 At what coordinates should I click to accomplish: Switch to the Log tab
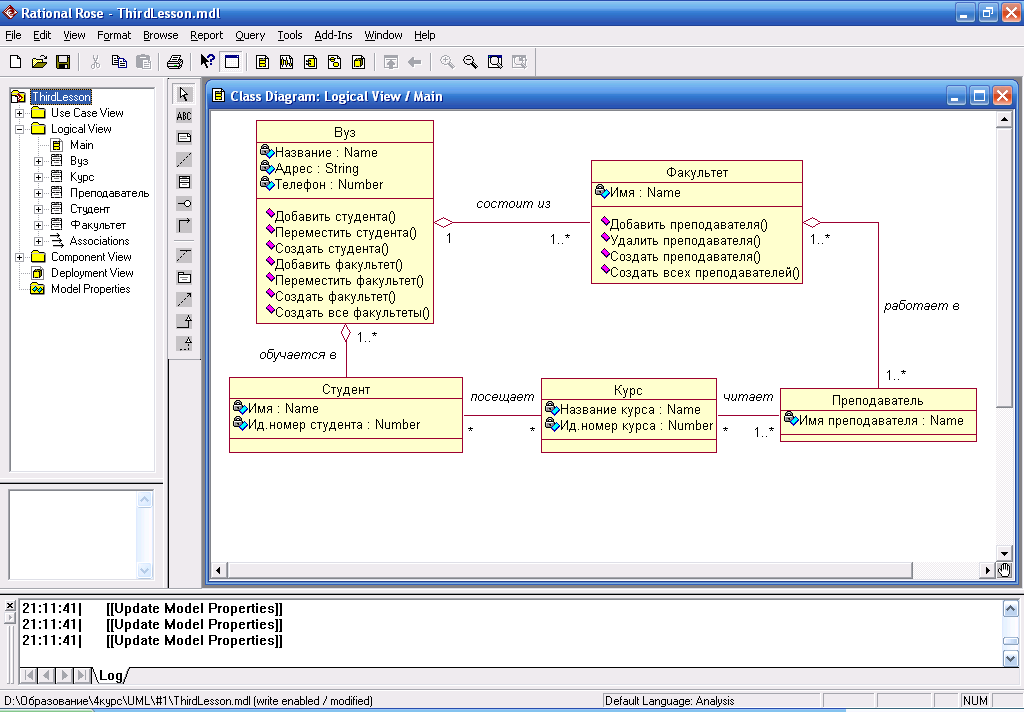(110, 675)
